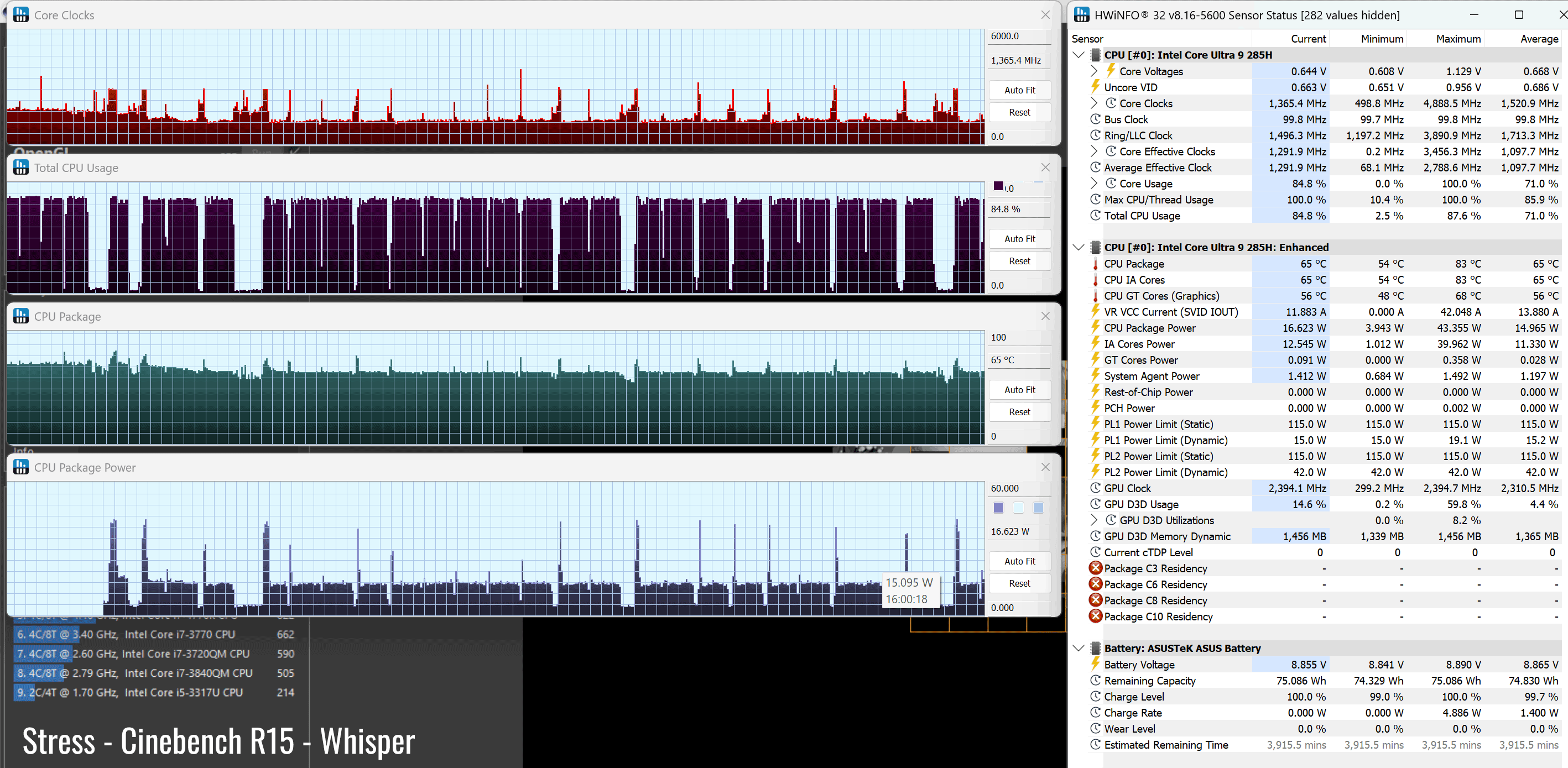Click the HWiNFO icon in CPU Package Power title bar

(20, 467)
